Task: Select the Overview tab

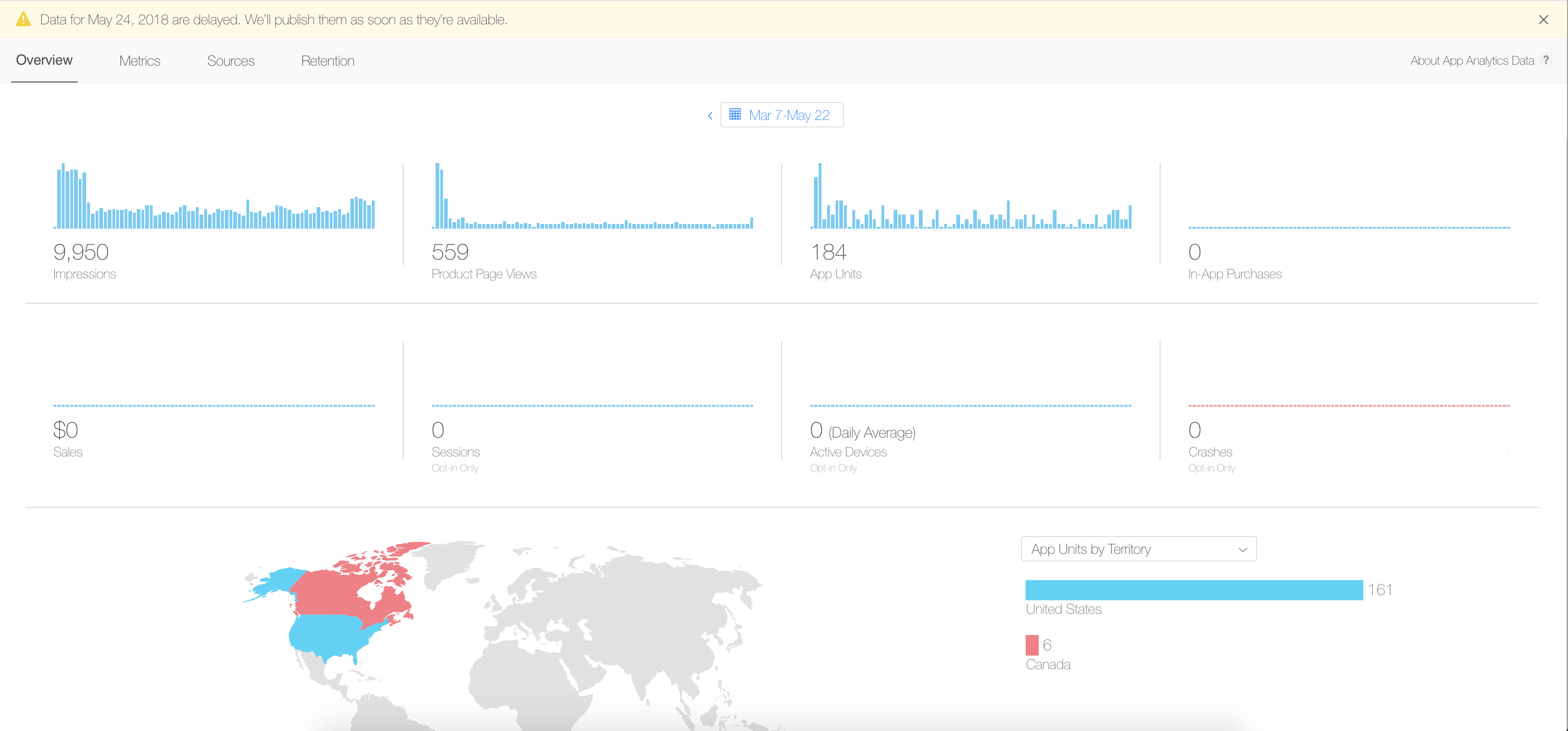Action: tap(44, 60)
